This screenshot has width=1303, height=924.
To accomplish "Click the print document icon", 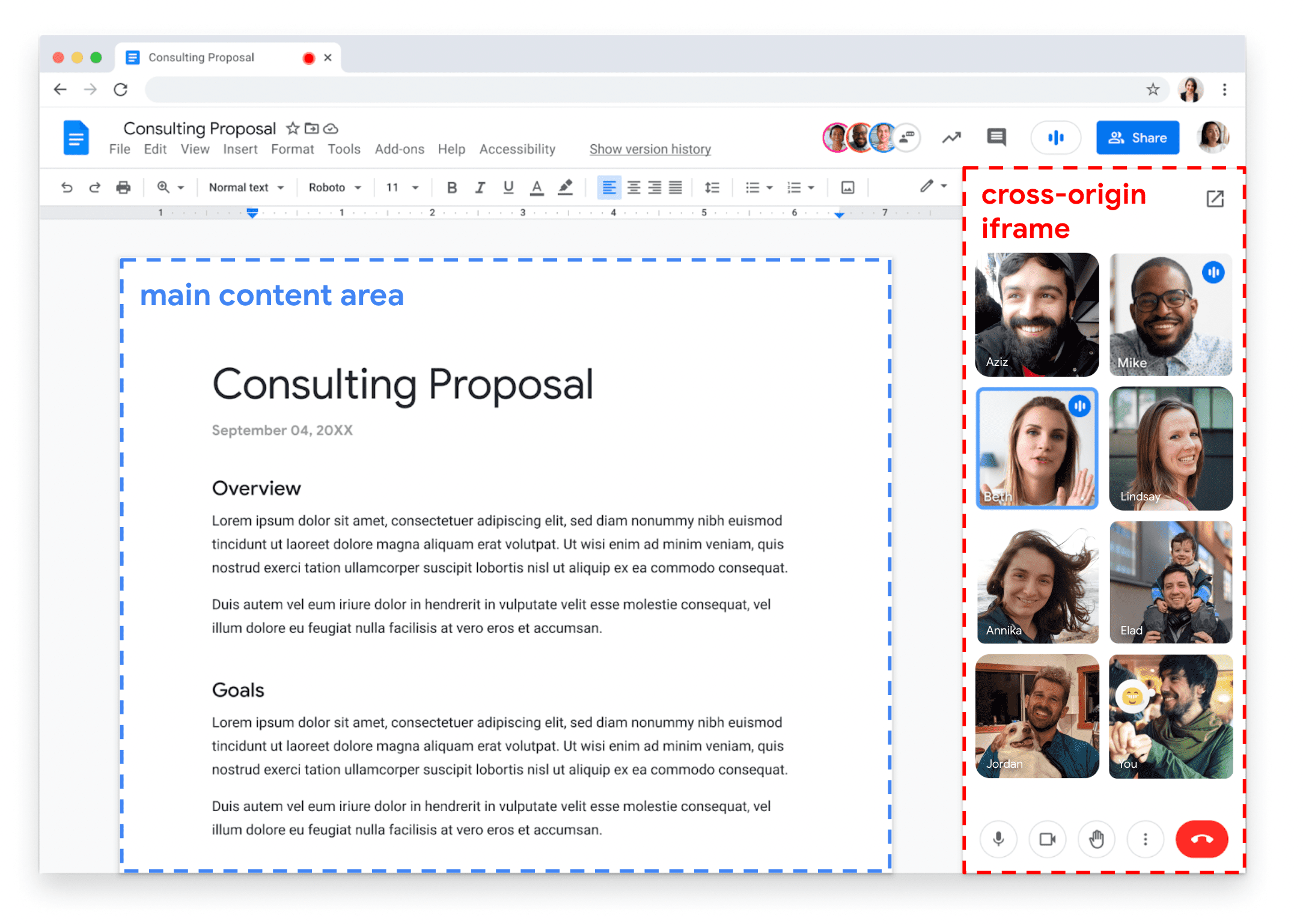I will point(123,188).
